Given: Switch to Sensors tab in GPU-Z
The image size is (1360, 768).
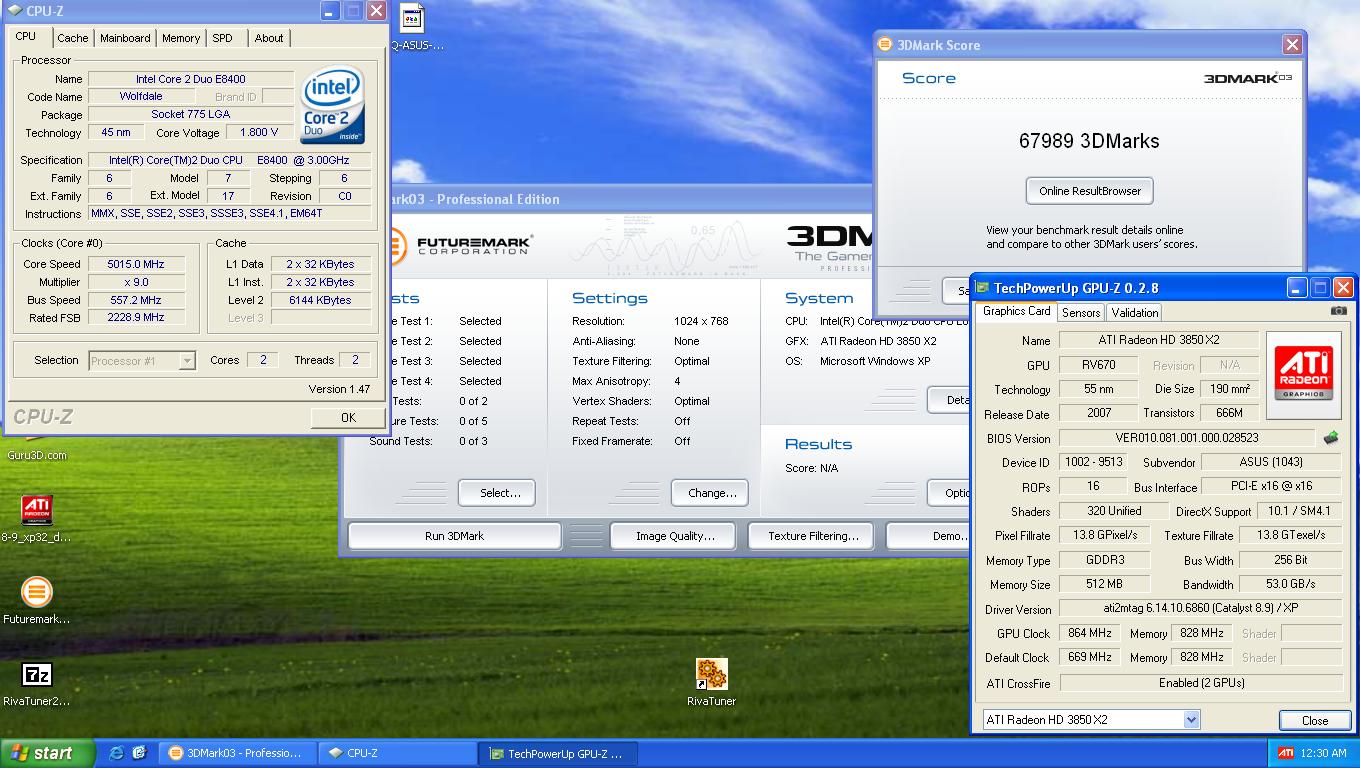Looking at the screenshot, I should (1081, 313).
